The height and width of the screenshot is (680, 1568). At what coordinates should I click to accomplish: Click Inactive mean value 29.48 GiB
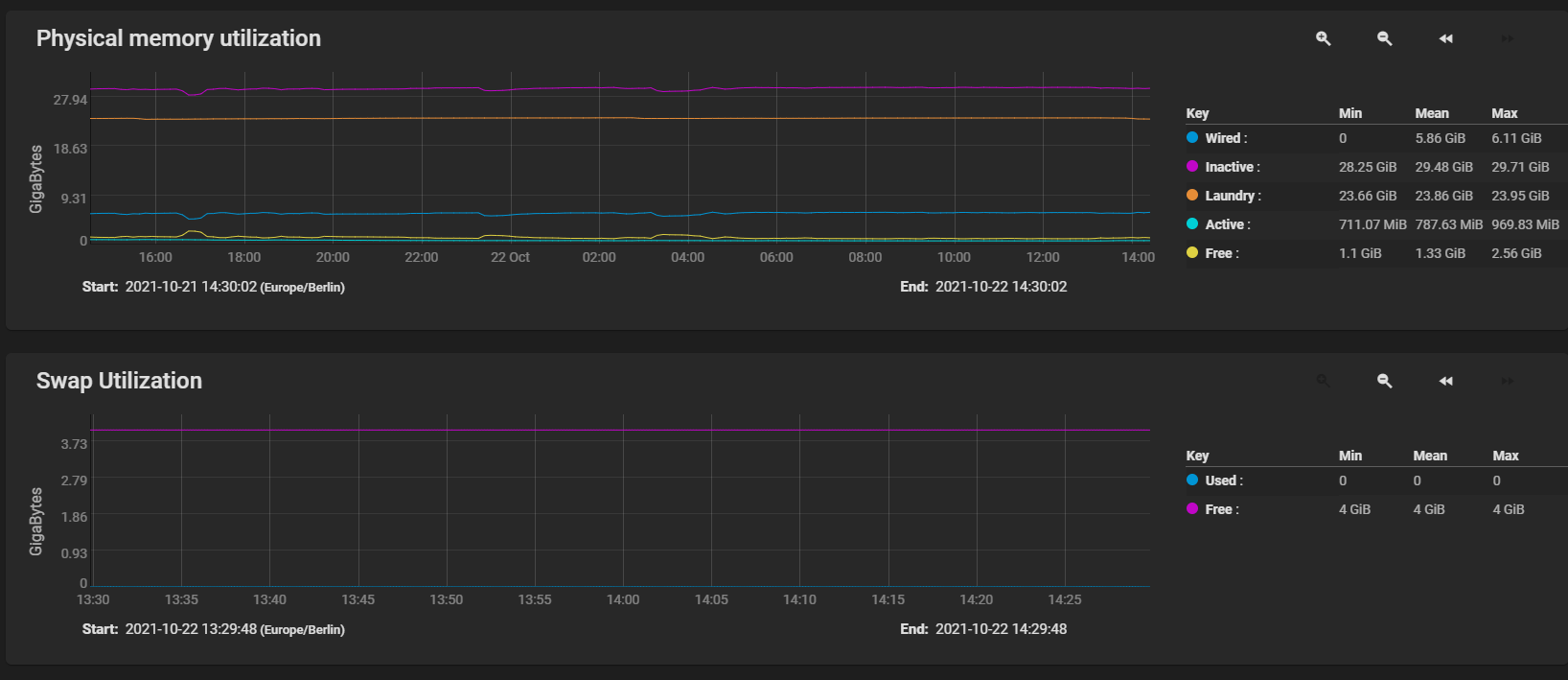coord(1444,167)
